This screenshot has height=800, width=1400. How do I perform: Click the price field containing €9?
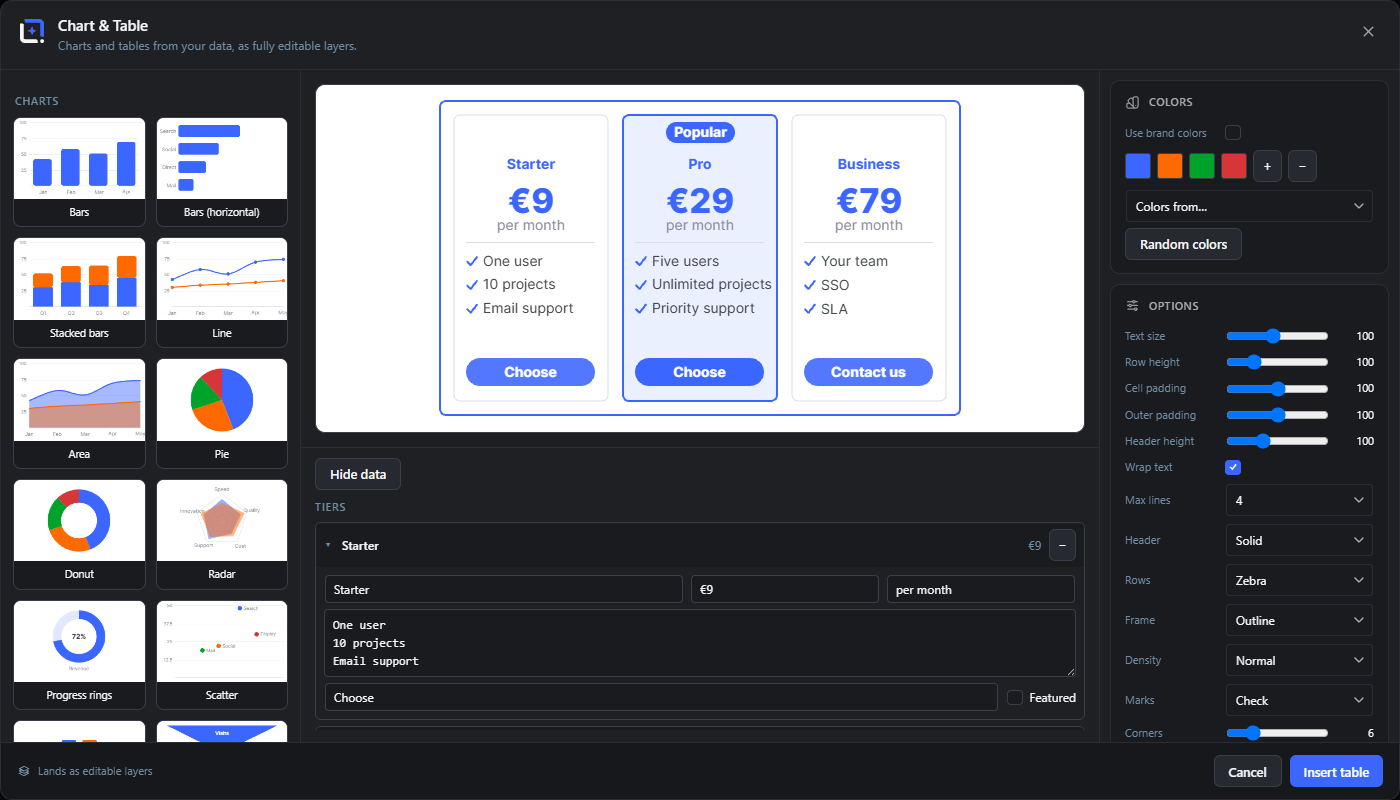pyautogui.click(x=785, y=589)
